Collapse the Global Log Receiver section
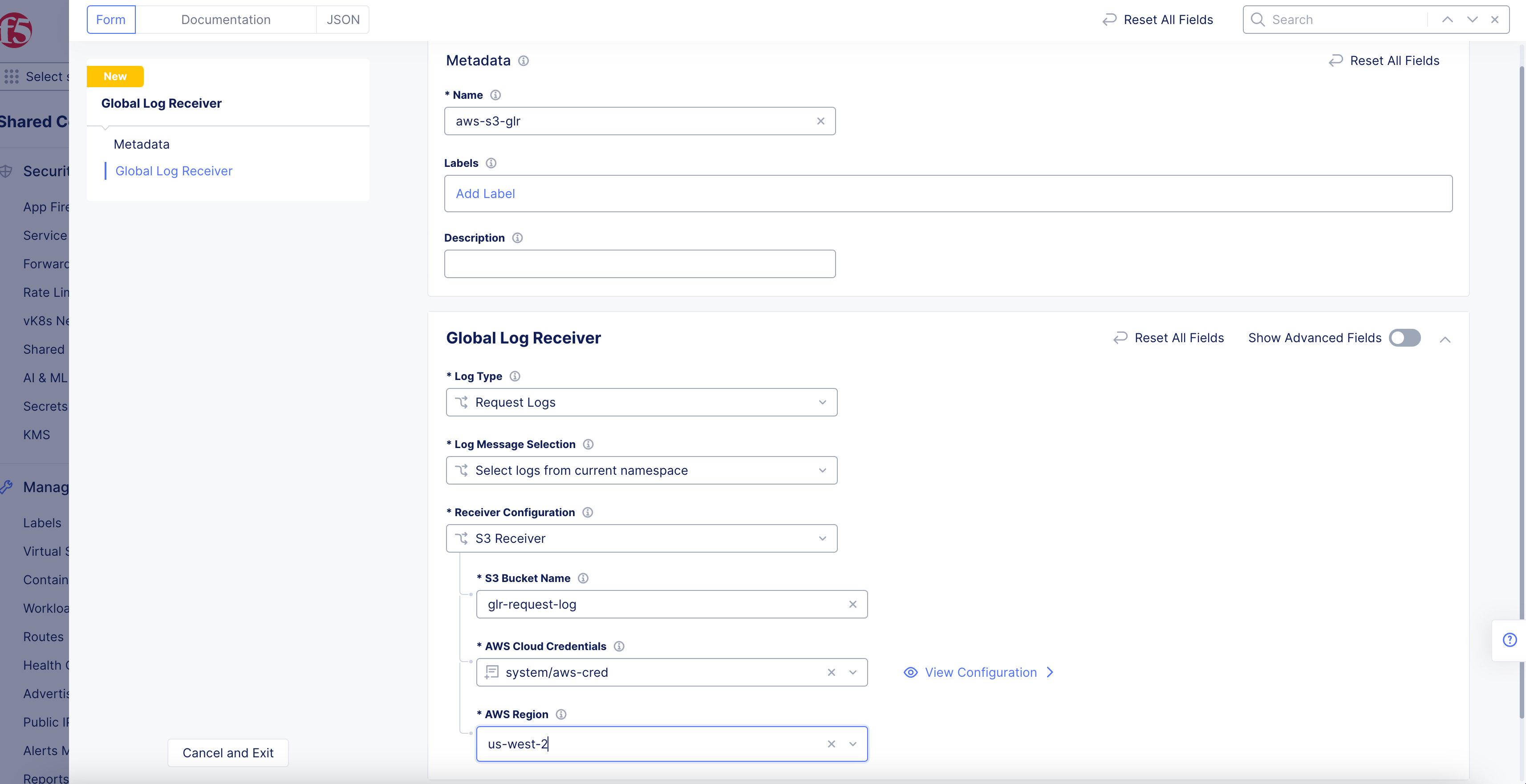 pyautogui.click(x=1445, y=339)
